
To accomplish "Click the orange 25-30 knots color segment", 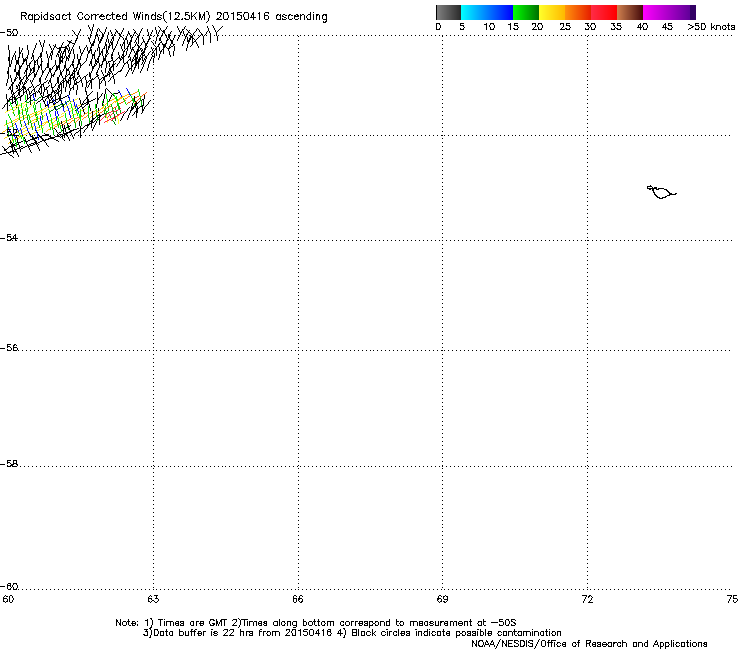I will [x=578, y=12].
